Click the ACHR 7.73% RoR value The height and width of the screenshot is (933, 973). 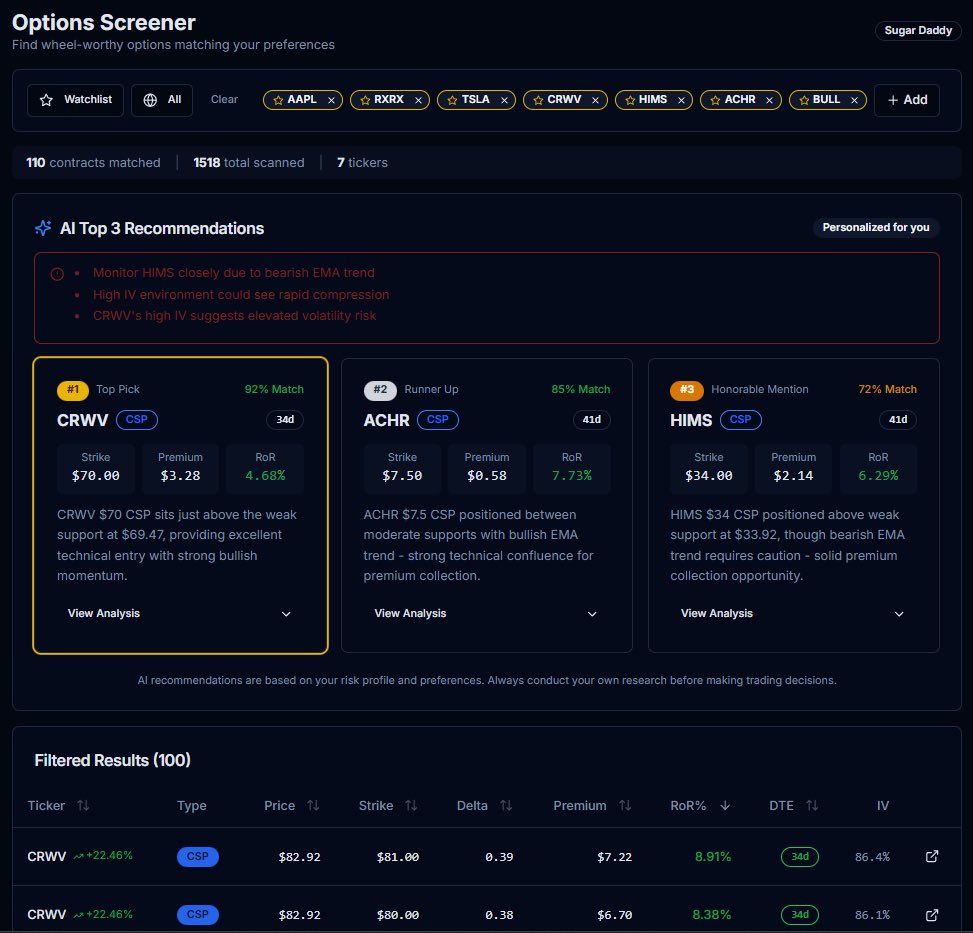[572, 476]
